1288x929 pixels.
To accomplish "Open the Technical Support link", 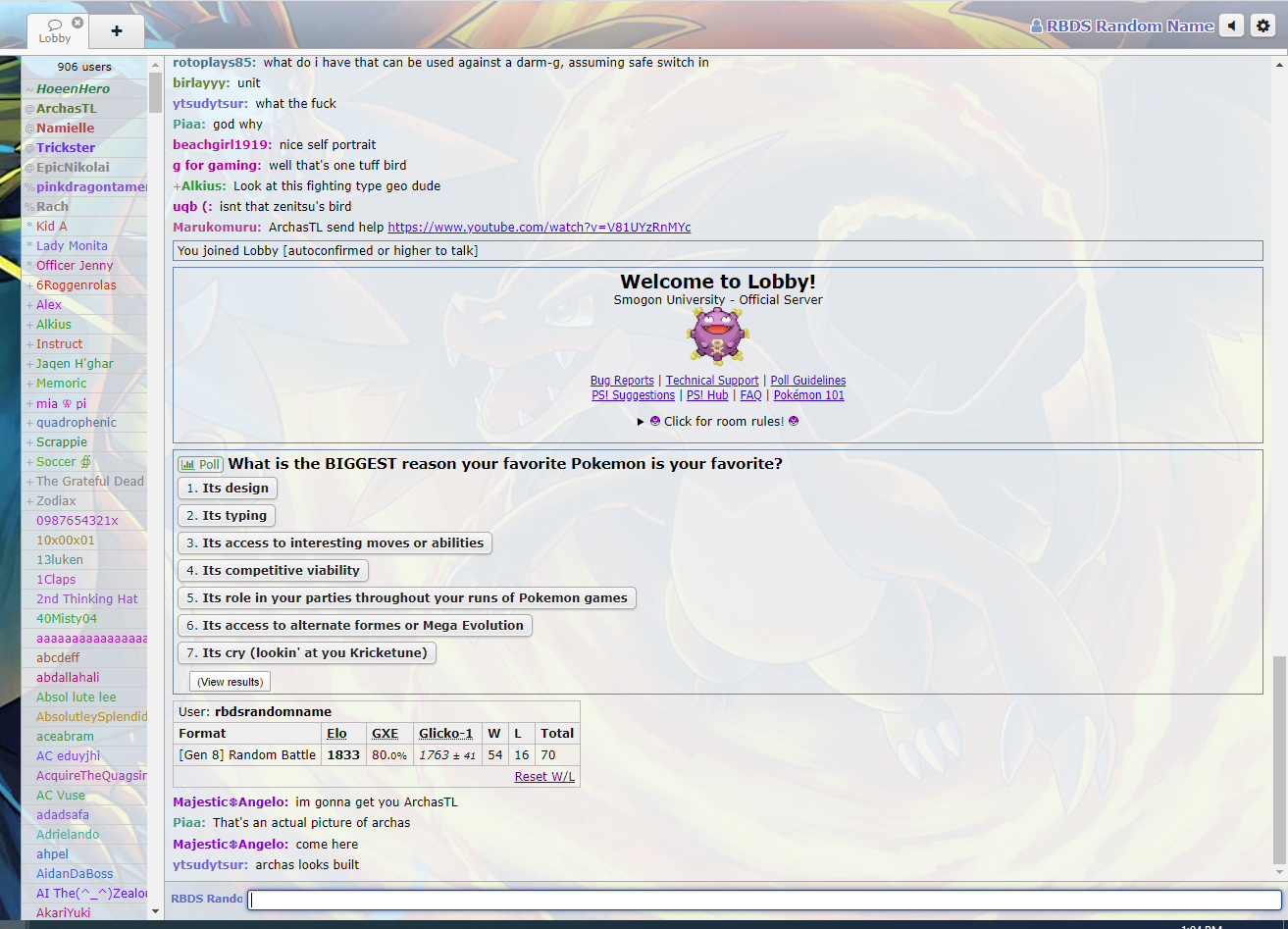I will coord(712,381).
